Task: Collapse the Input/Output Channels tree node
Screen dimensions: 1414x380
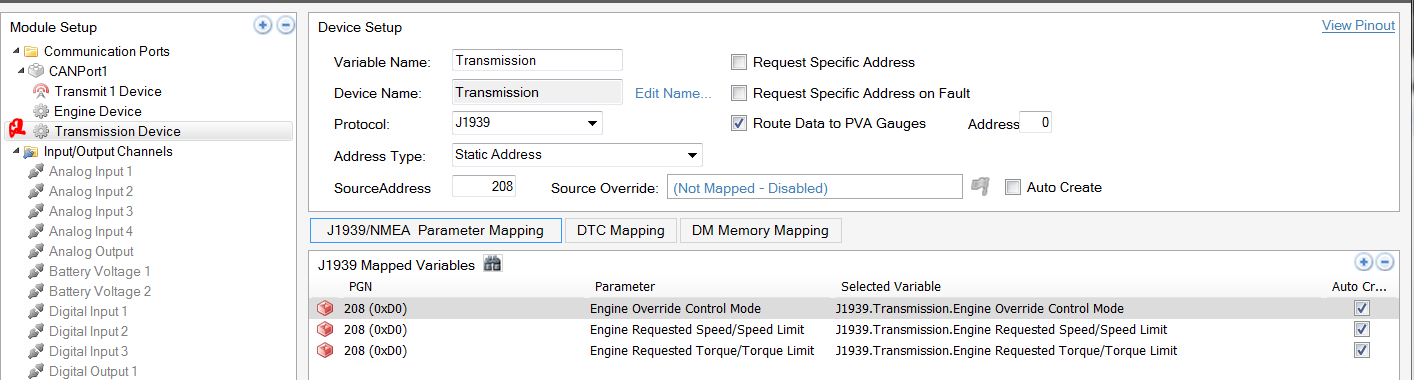Action: click(15, 151)
